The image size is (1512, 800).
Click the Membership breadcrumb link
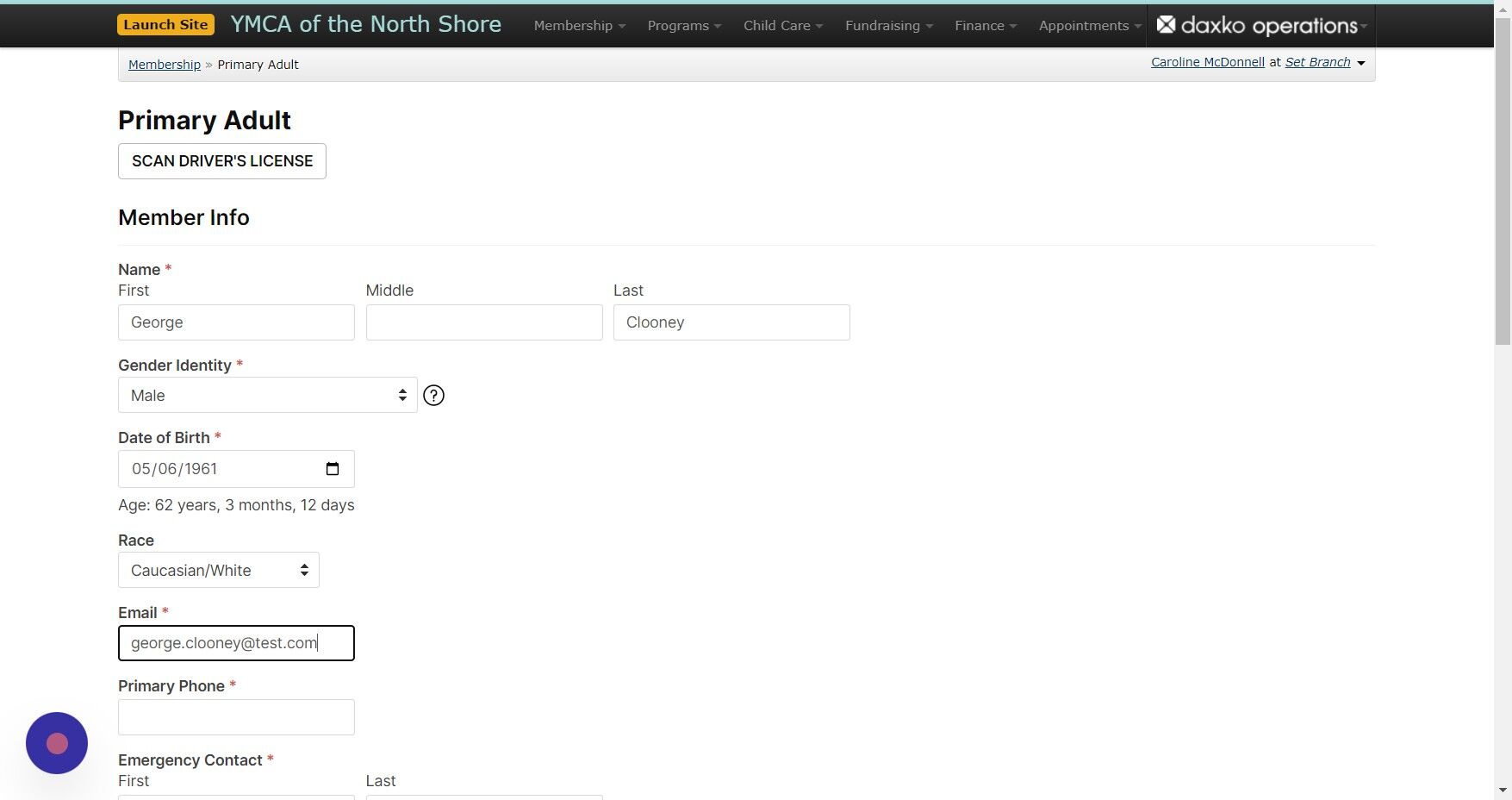point(164,64)
